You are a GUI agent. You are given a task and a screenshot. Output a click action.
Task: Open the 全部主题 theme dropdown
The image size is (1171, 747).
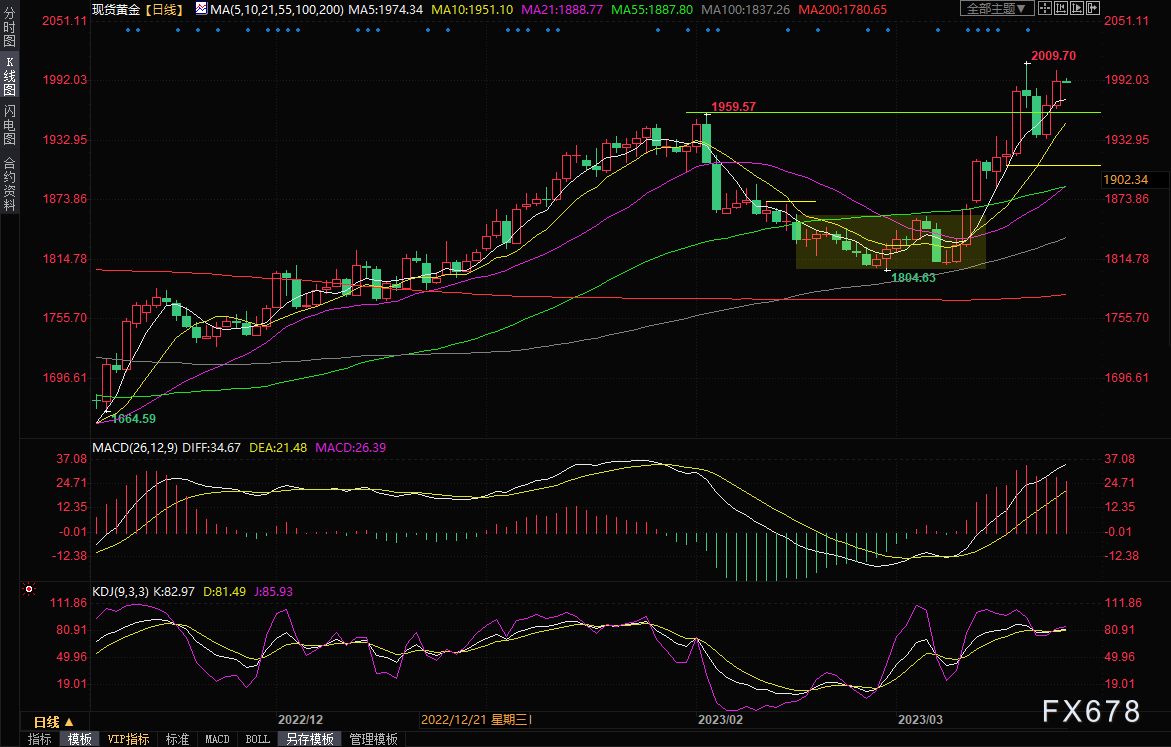(x=997, y=8)
